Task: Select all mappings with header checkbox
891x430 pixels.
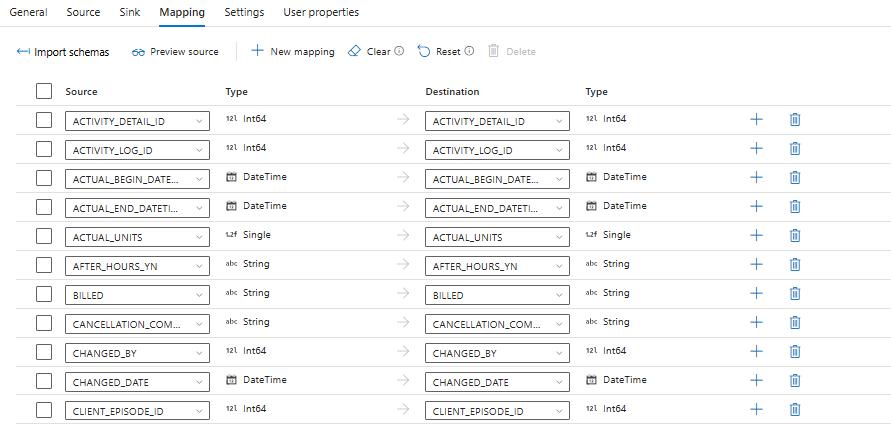Action: click(44, 91)
